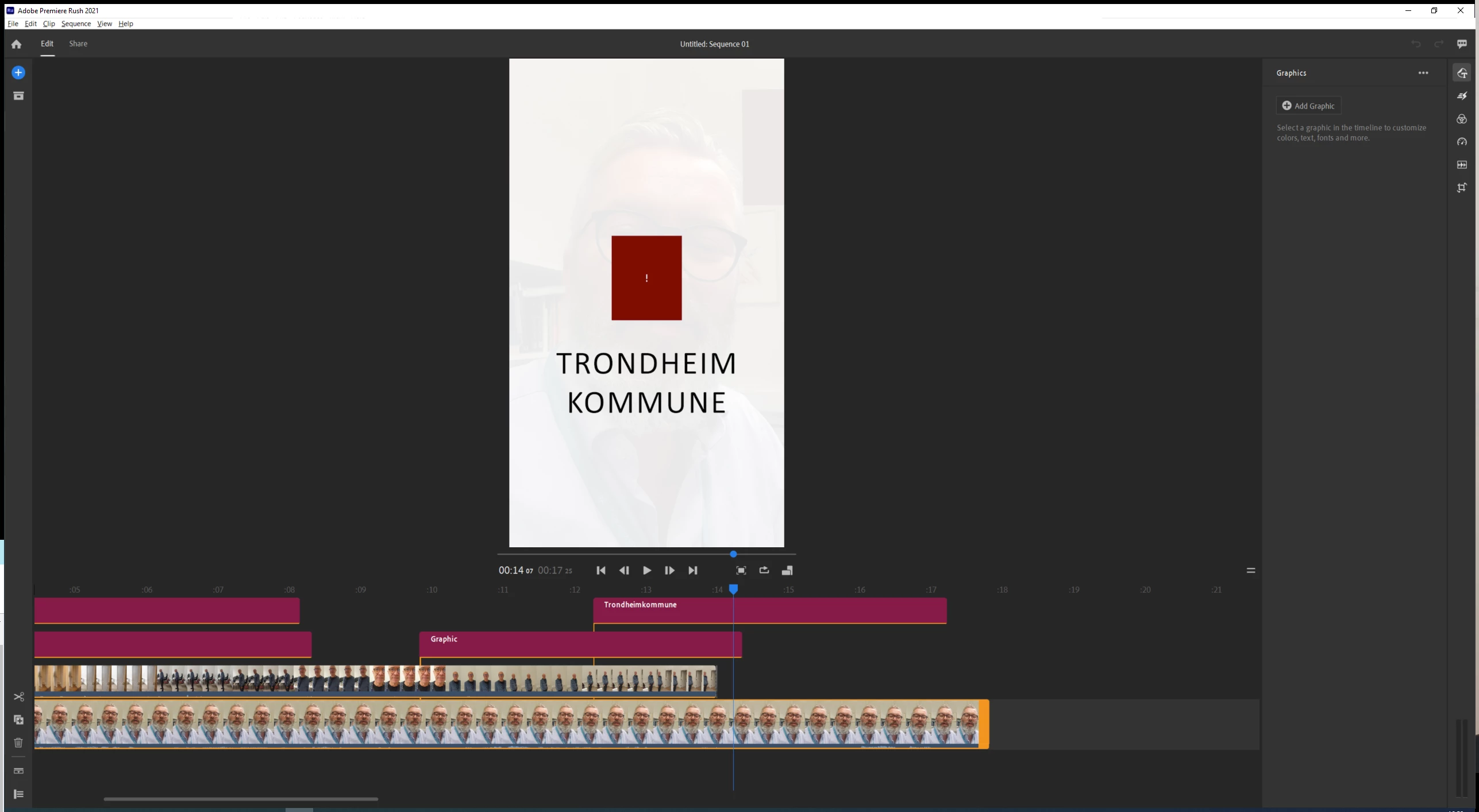Switch to the Share tab
Screen dimensions: 1479x812
point(78,44)
